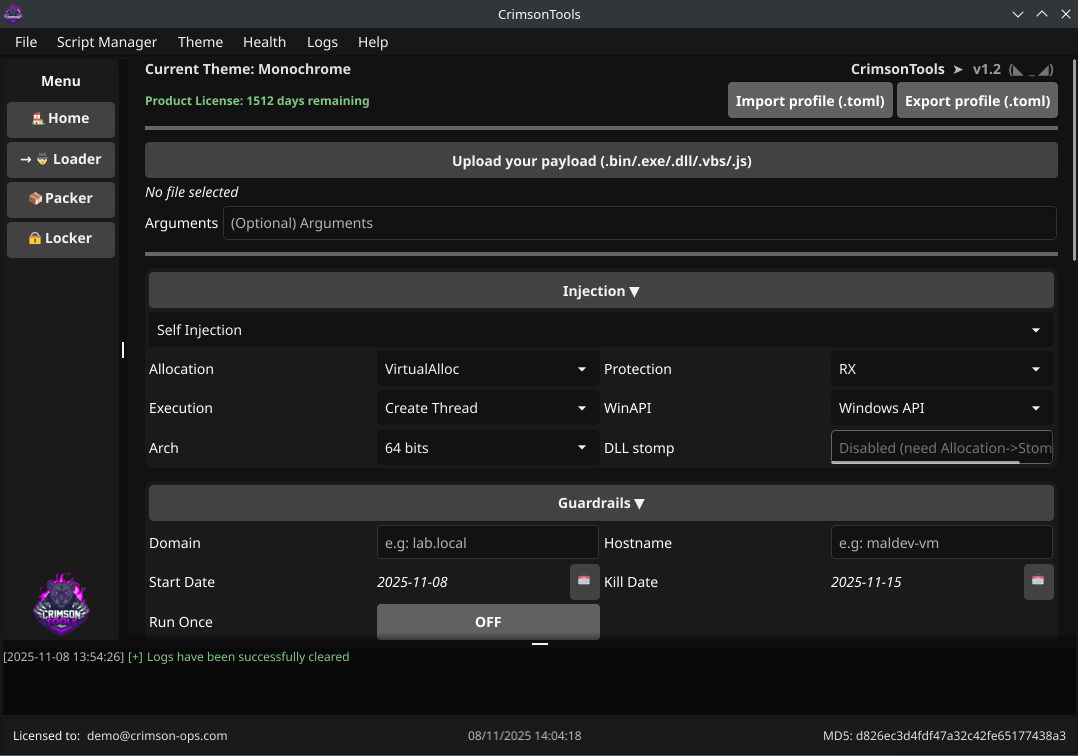
Task: Expand the Execution dropdown showing Create Thread
Action: pyautogui.click(x=487, y=407)
